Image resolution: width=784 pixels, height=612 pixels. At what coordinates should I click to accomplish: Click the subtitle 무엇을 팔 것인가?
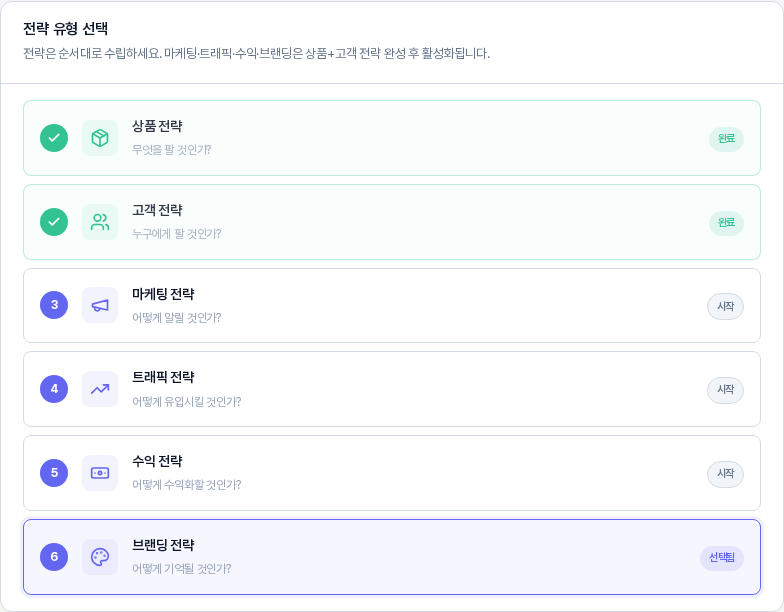172,150
